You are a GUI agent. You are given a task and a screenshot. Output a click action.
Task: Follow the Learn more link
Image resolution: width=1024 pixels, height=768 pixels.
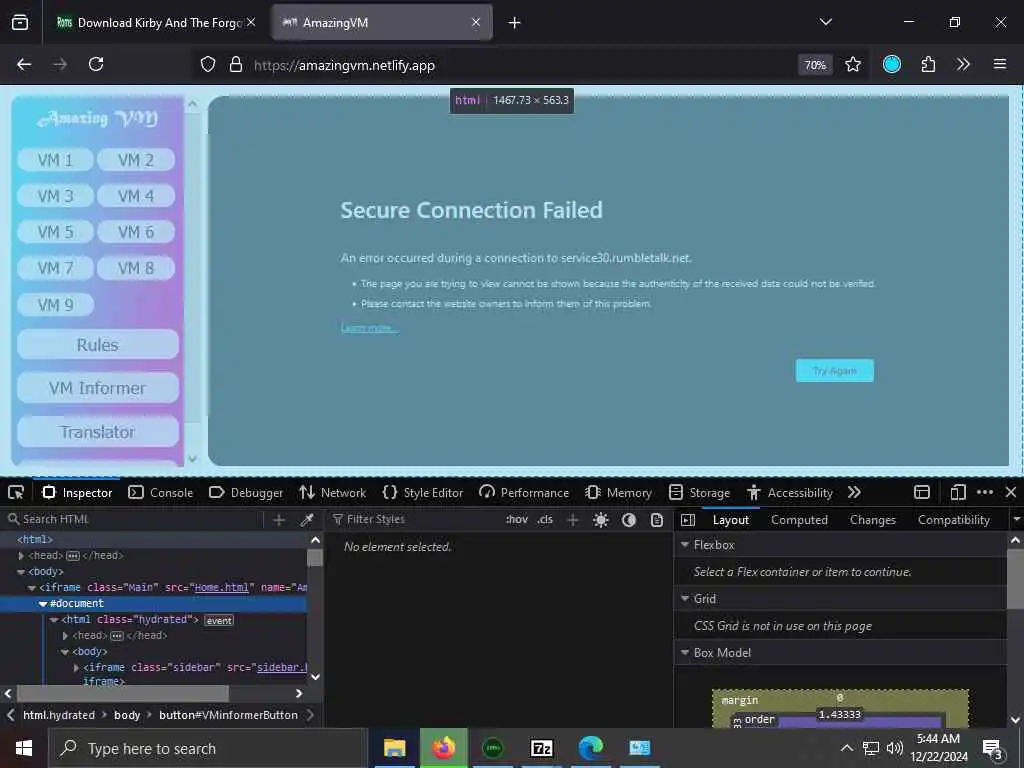click(370, 328)
